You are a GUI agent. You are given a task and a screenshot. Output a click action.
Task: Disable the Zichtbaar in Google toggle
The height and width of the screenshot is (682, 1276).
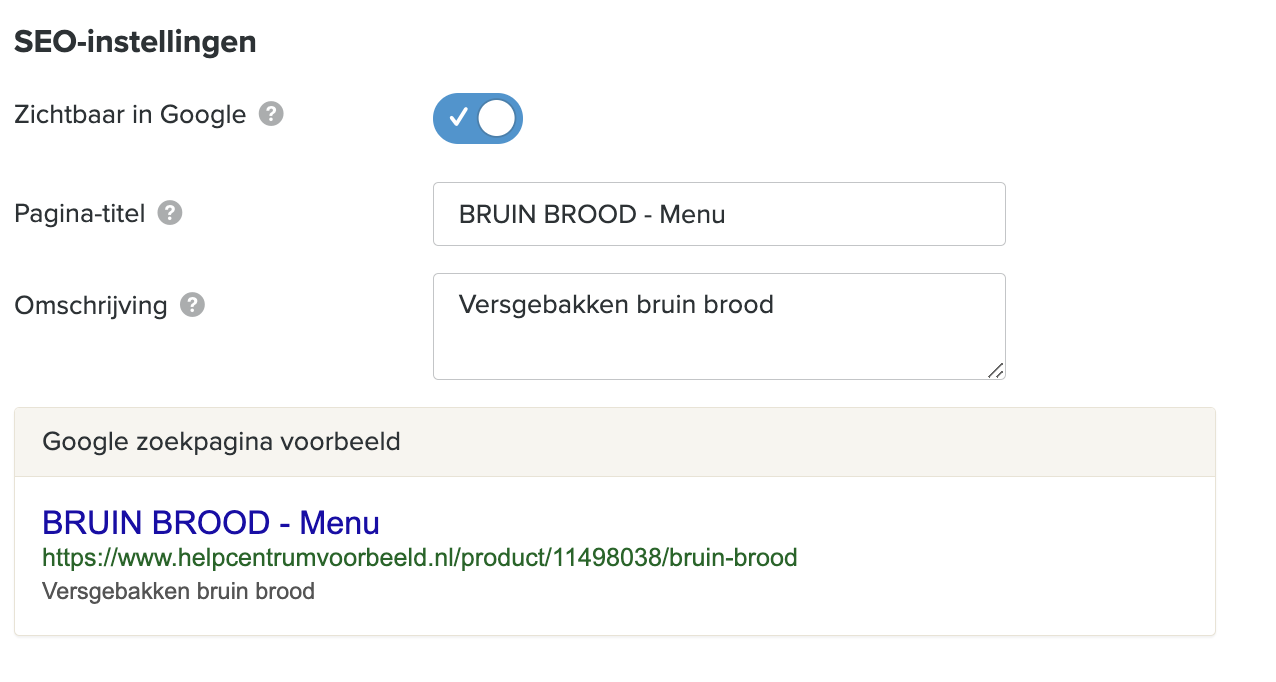[x=478, y=118]
